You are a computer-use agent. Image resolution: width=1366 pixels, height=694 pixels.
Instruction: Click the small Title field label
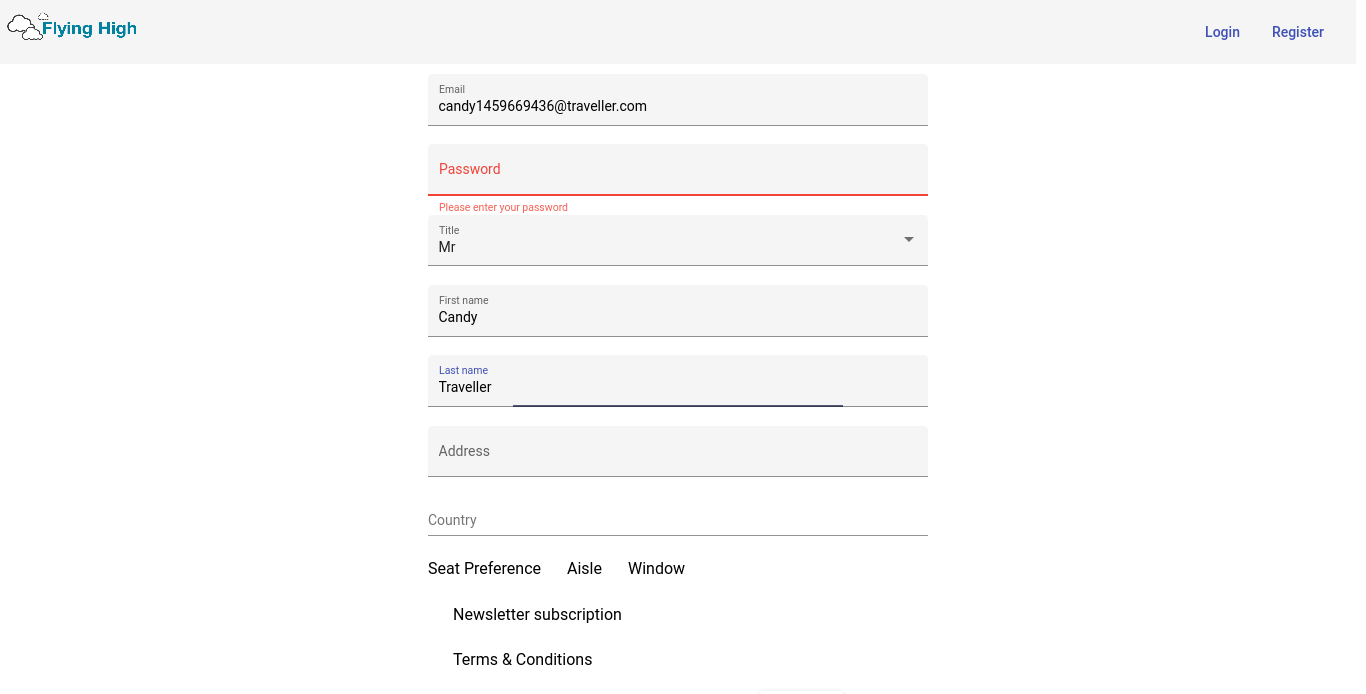[449, 230]
